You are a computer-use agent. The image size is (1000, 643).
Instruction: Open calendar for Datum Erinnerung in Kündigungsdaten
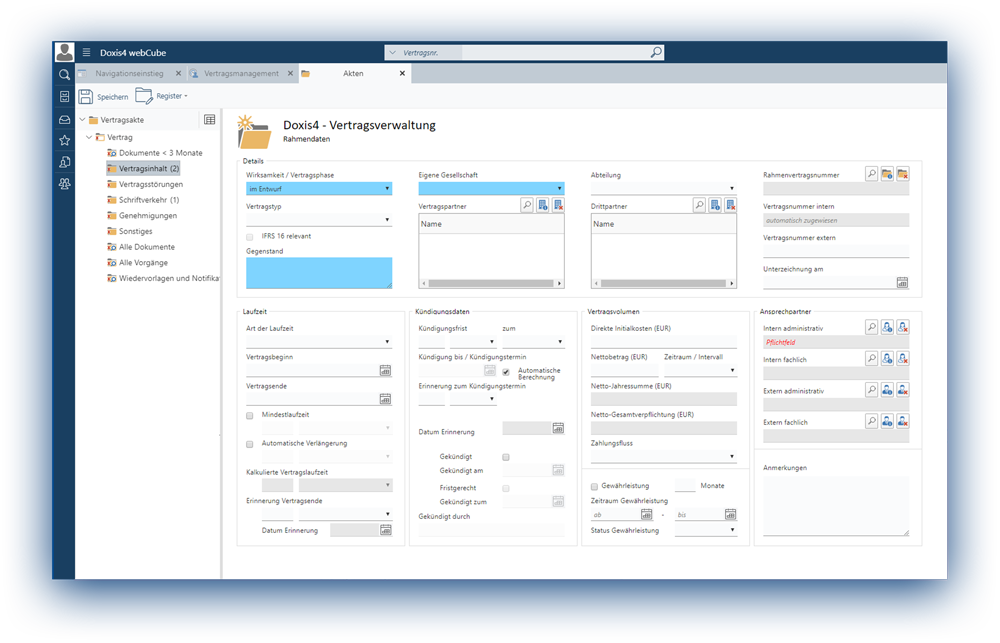(x=558, y=428)
